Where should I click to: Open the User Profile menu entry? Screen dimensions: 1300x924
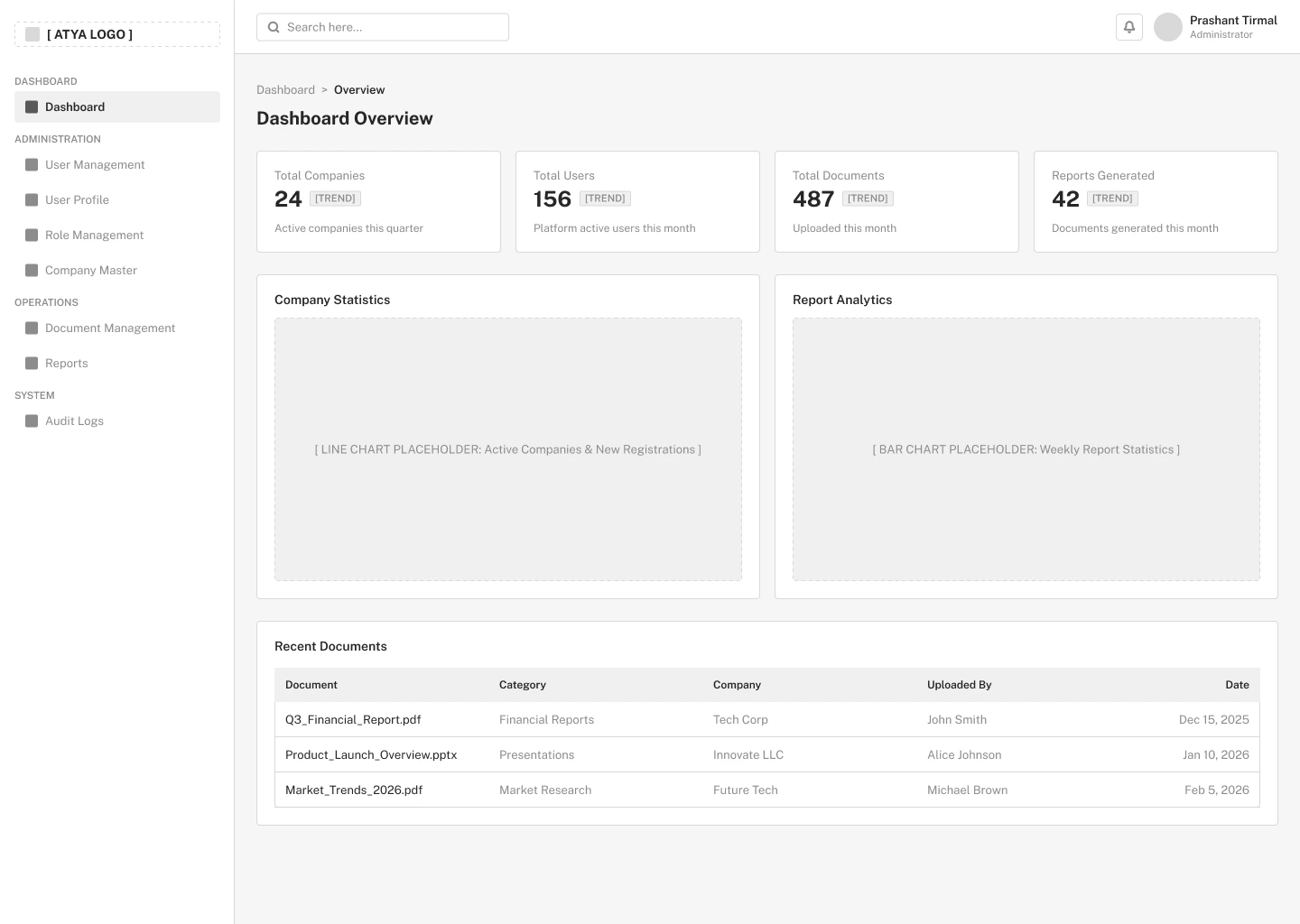tap(117, 199)
